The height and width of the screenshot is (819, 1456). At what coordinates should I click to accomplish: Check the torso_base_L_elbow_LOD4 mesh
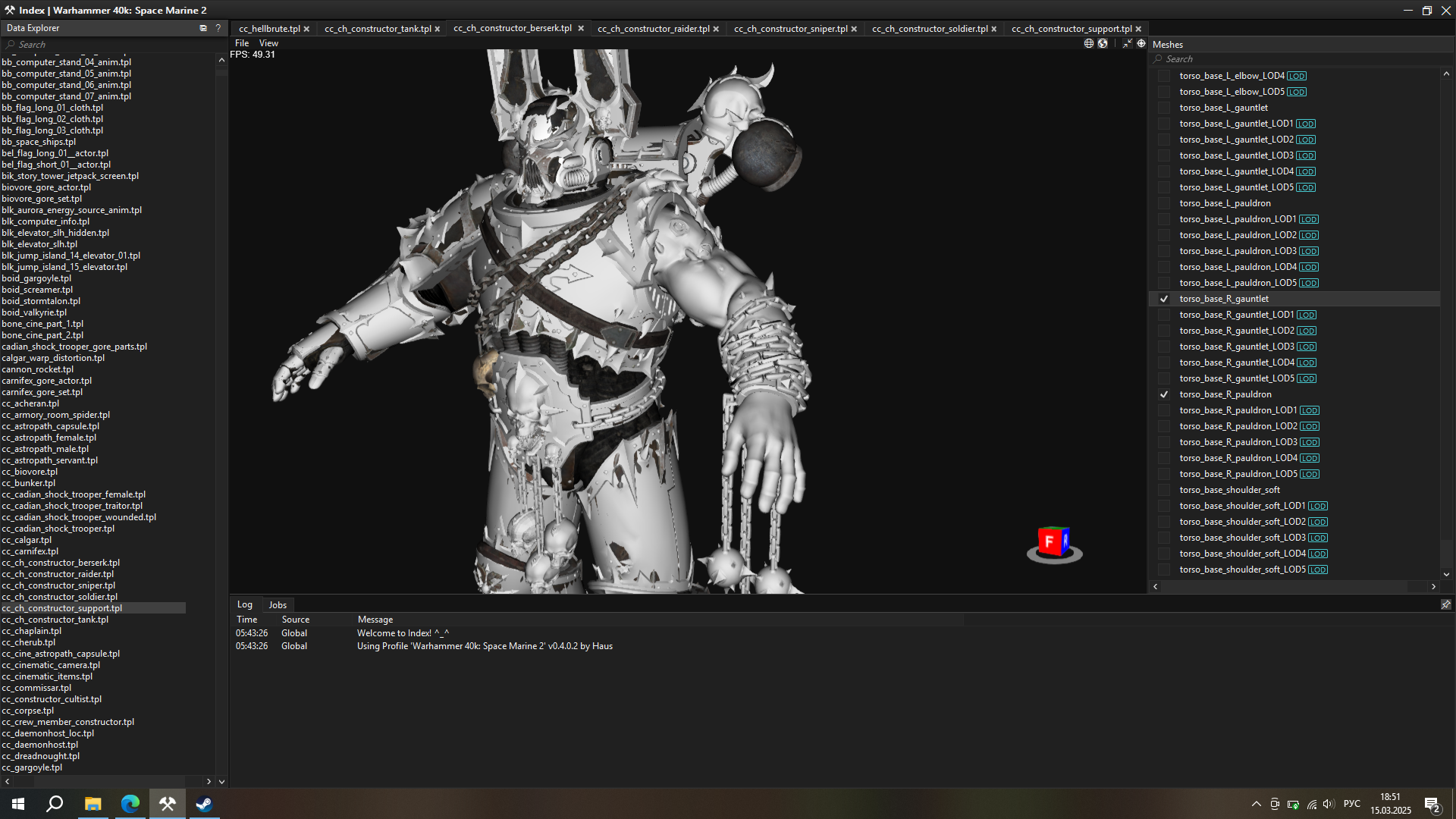point(1163,76)
